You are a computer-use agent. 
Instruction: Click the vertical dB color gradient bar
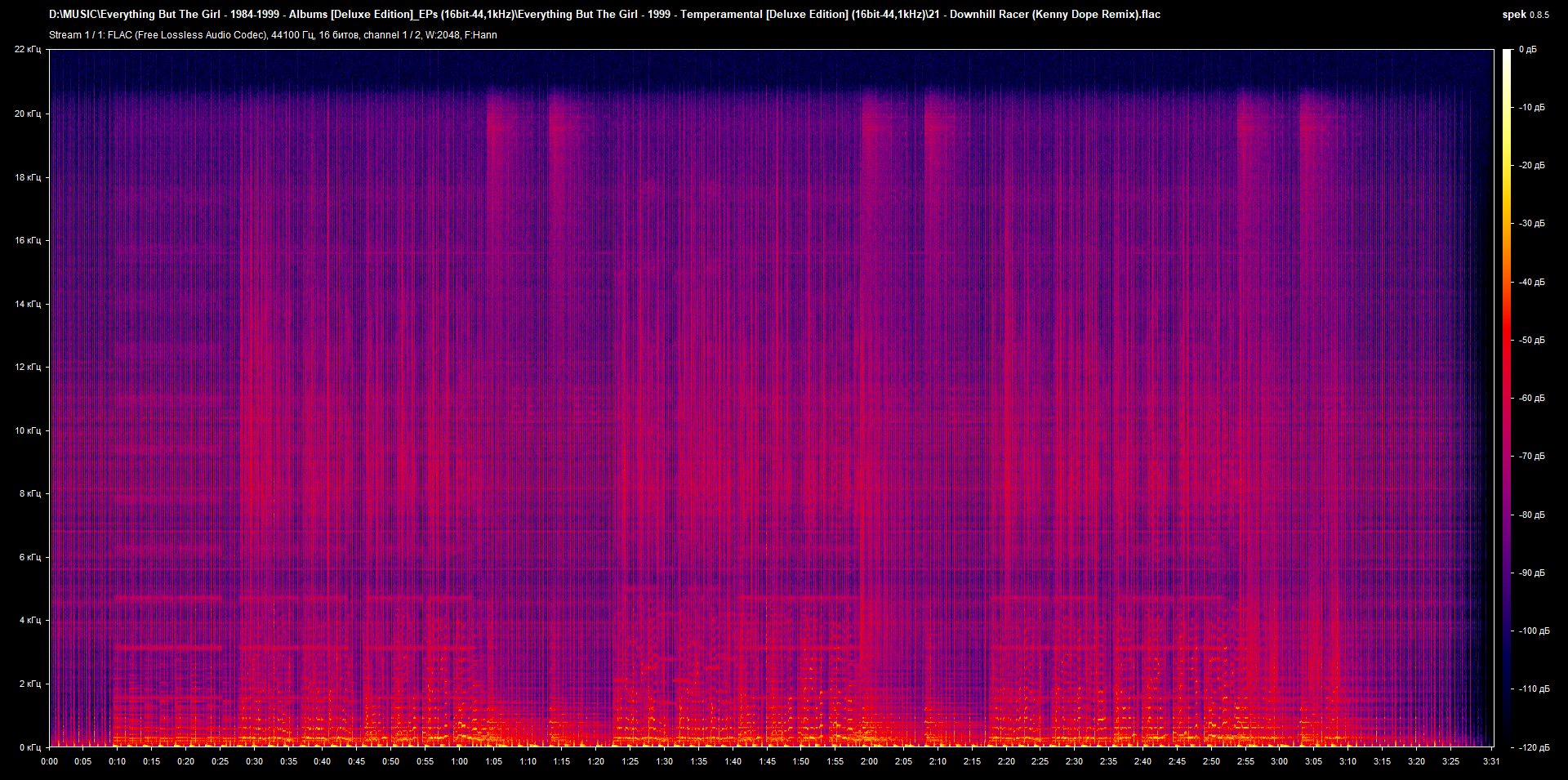(1508, 398)
